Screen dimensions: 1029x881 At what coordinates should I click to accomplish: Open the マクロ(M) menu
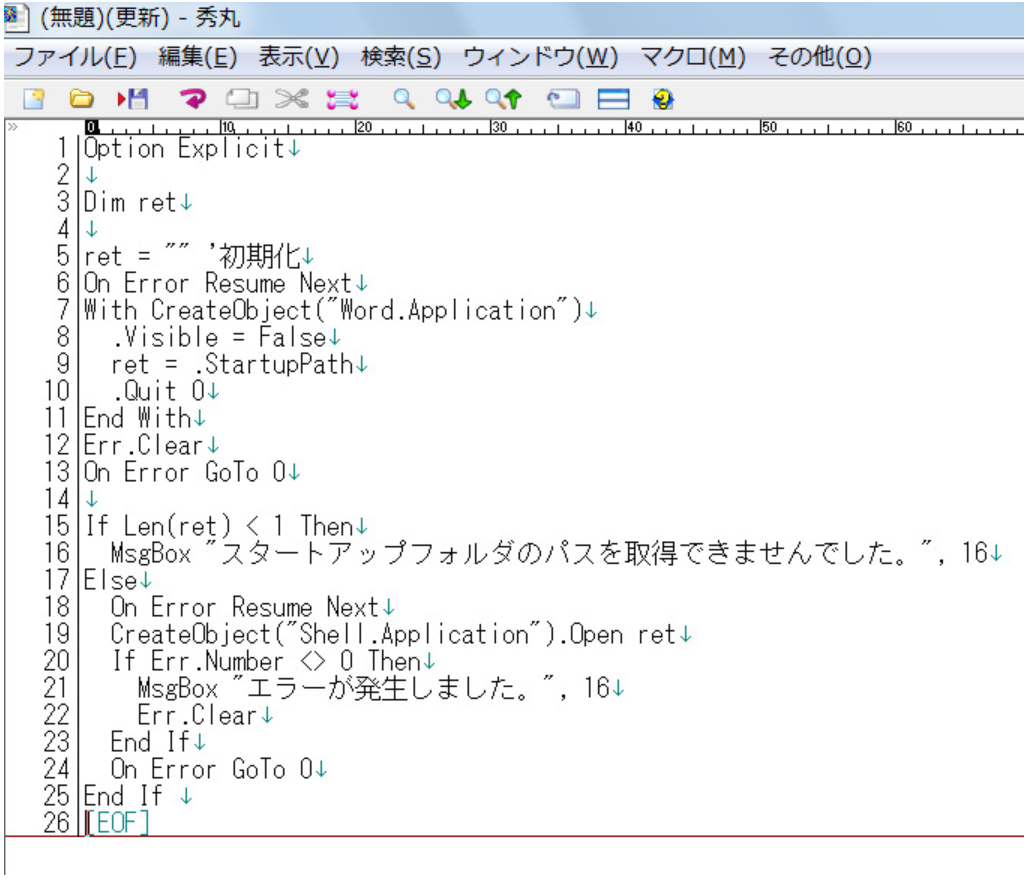692,57
